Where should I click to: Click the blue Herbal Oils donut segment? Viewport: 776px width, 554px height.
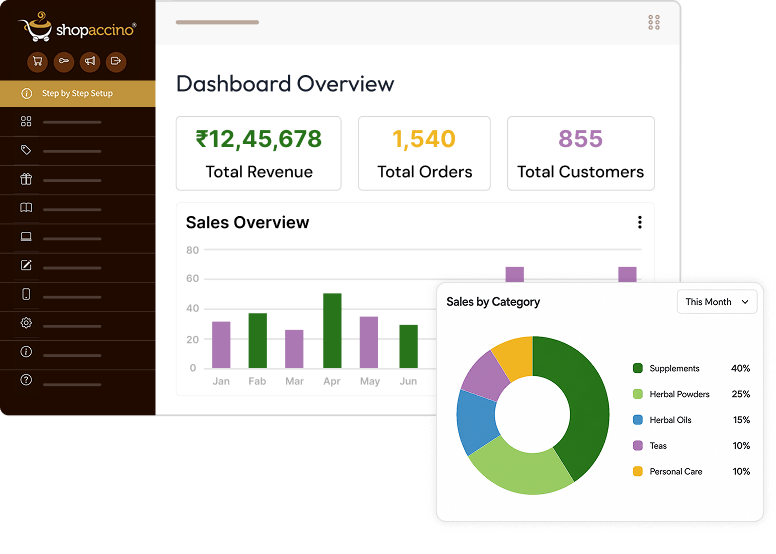(477, 421)
